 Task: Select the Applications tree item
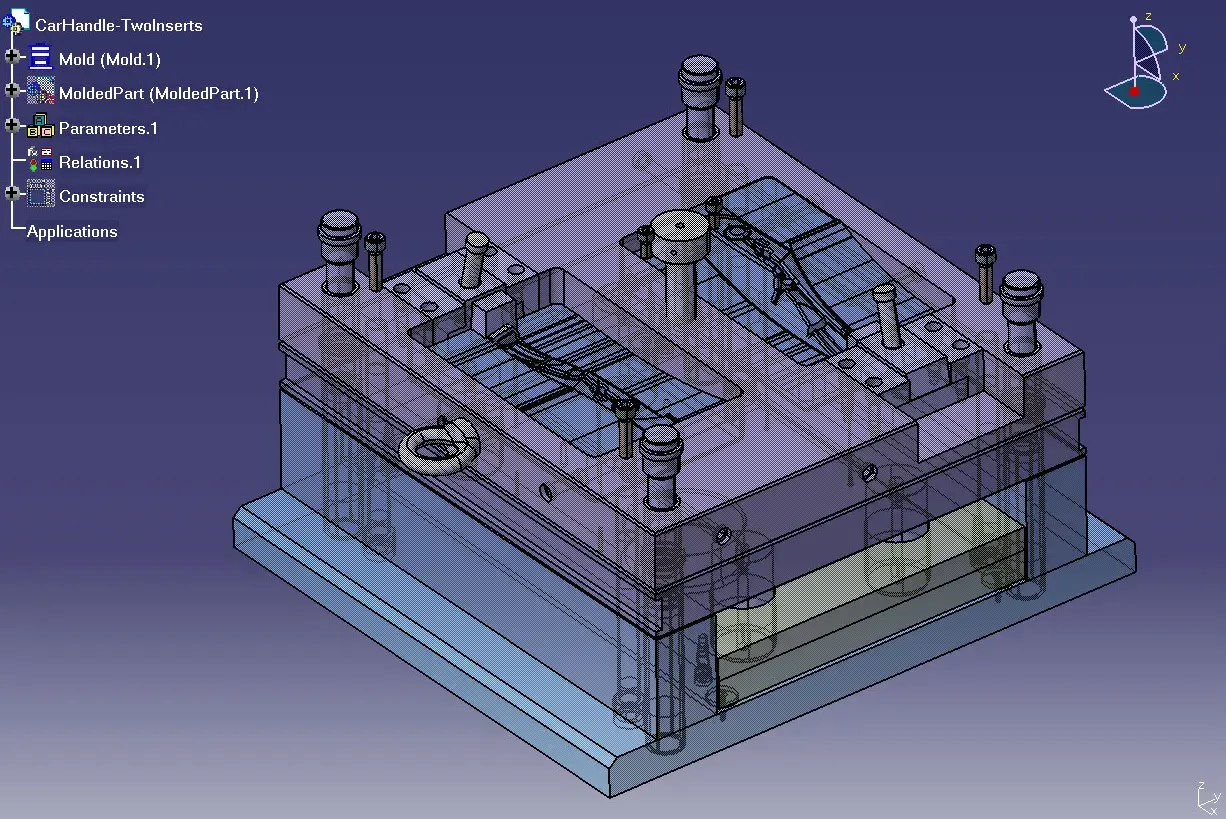point(72,231)
